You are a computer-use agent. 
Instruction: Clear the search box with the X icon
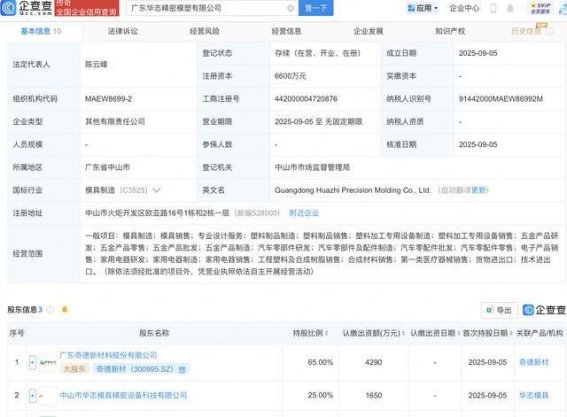point(290,8)
